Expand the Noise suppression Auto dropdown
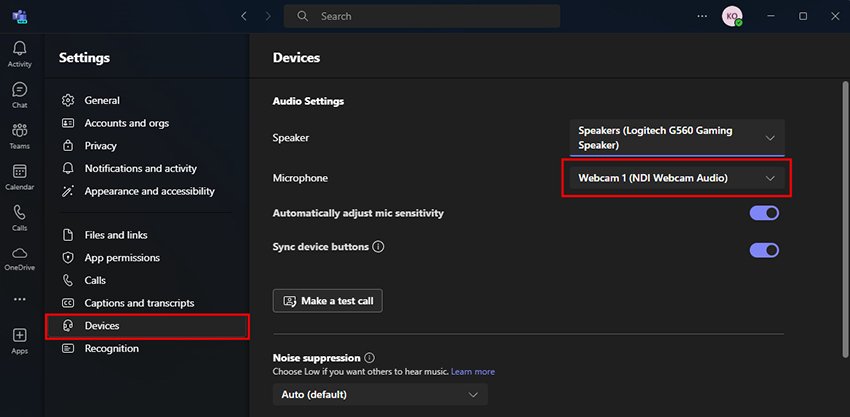 pos(380,395)
